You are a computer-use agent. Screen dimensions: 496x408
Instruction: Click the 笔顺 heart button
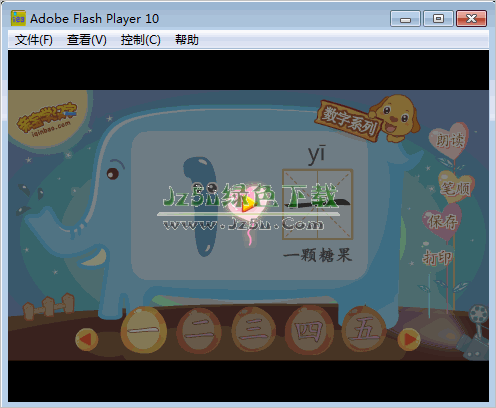click(456, 187)
